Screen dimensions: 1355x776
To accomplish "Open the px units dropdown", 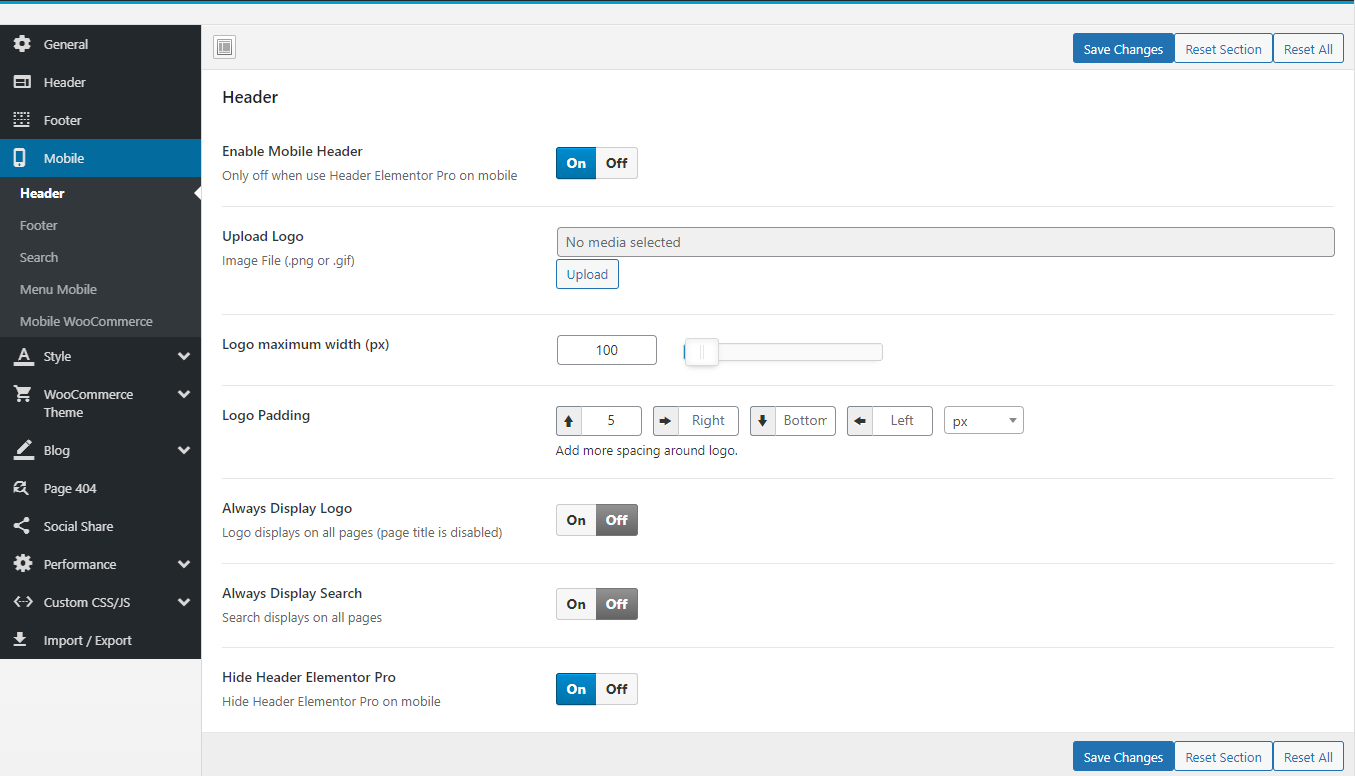I will 983,421.
